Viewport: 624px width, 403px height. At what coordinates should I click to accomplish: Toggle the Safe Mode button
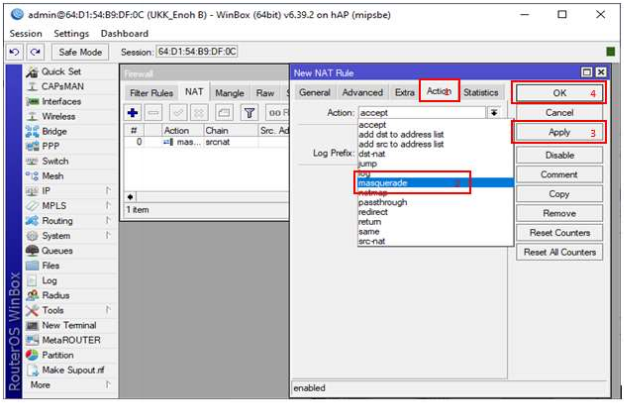tap(80, 52)
